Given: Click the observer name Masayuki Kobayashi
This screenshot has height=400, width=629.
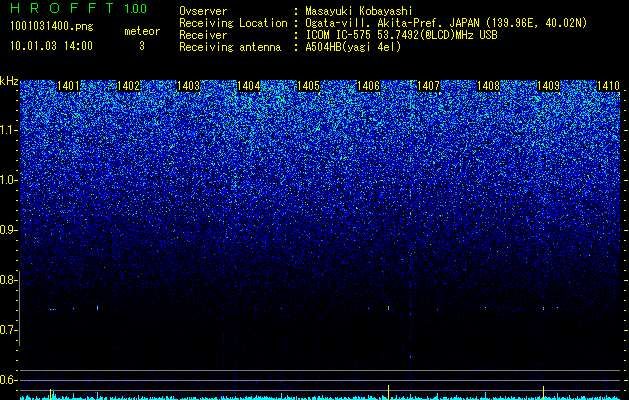Looking at the screenshot, I should pyautogui.click(x=359, y=11).
